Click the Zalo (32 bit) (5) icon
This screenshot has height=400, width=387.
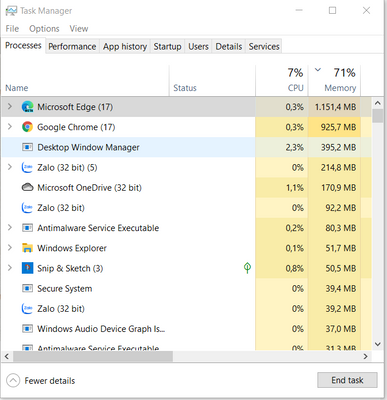pos(27,167)
